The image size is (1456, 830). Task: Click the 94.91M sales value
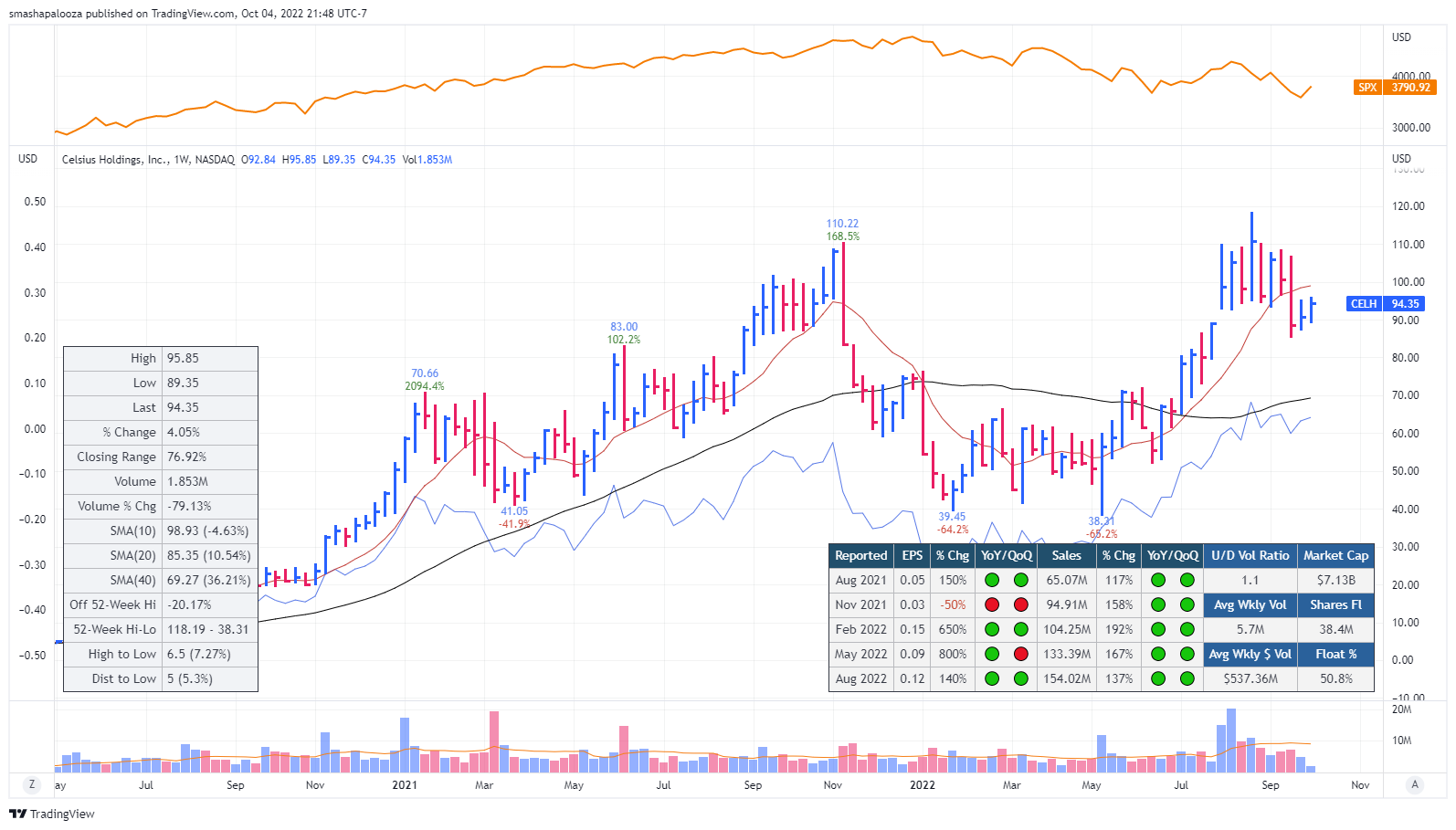[x=1066, y=604]
